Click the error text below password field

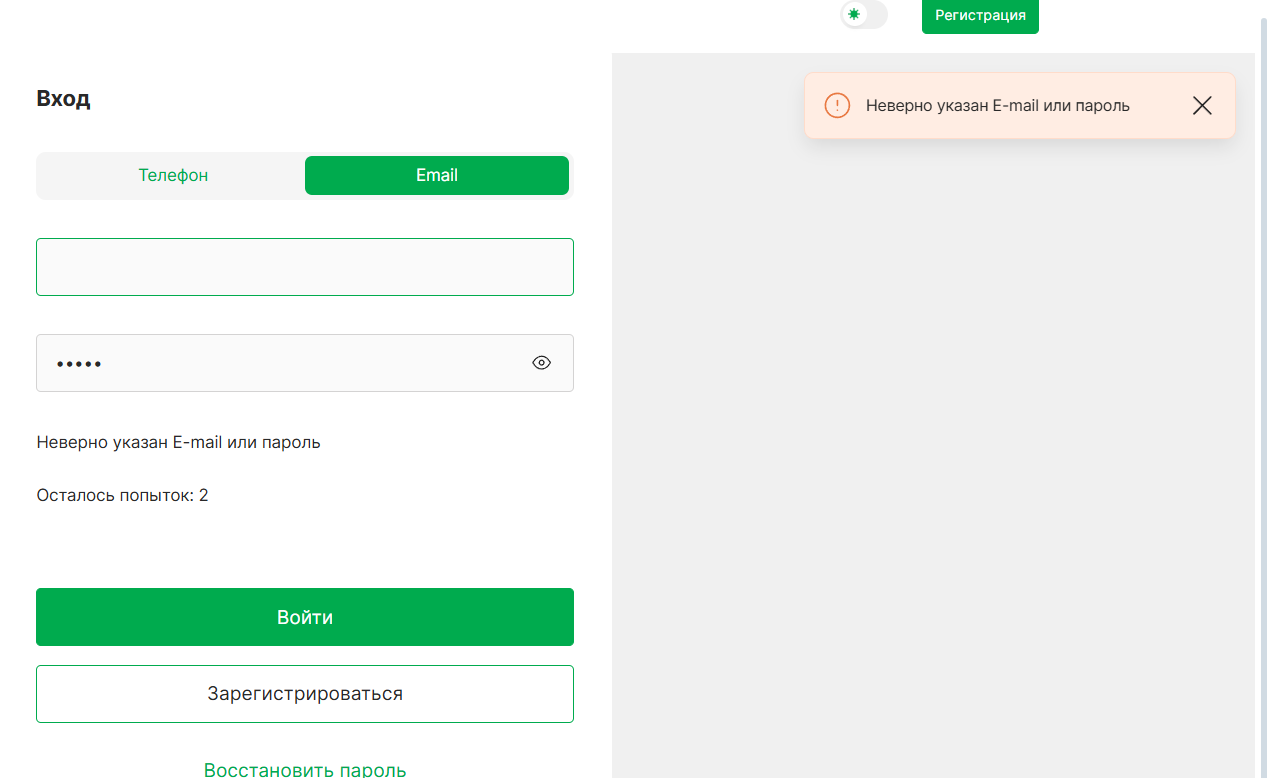(x=178, y=442)
